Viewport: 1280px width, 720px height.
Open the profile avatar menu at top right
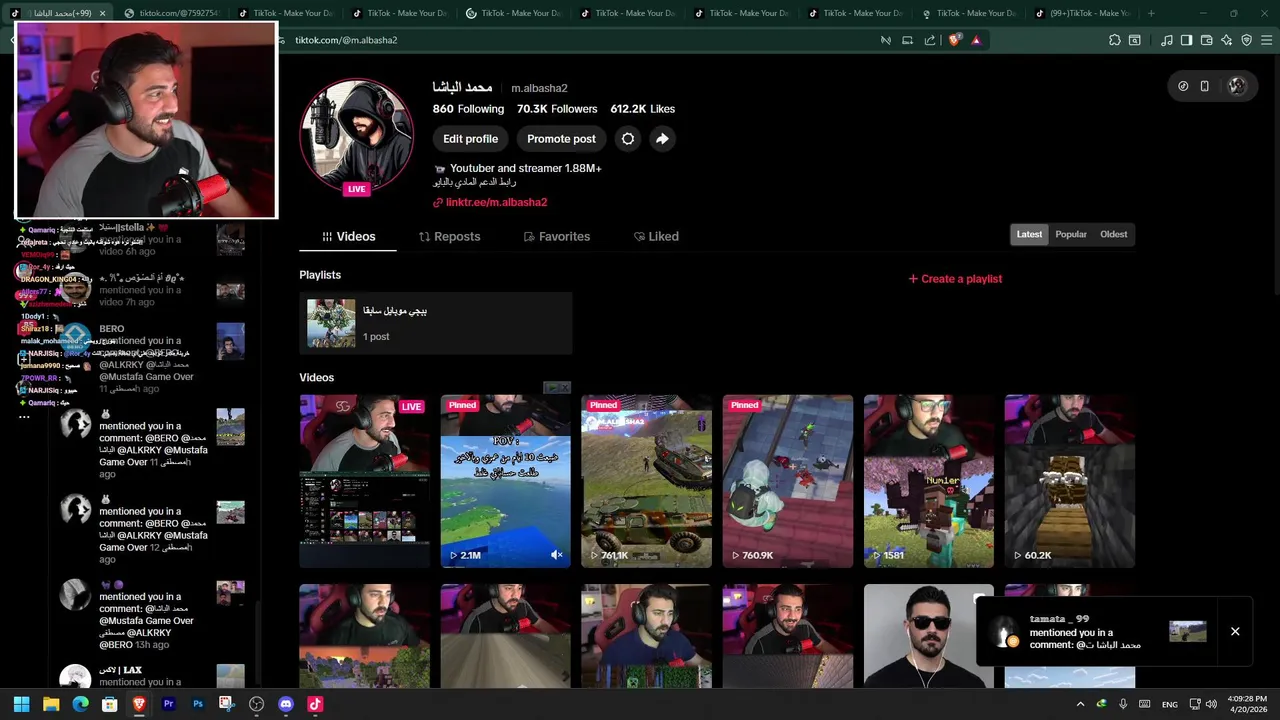point(1237,86)
